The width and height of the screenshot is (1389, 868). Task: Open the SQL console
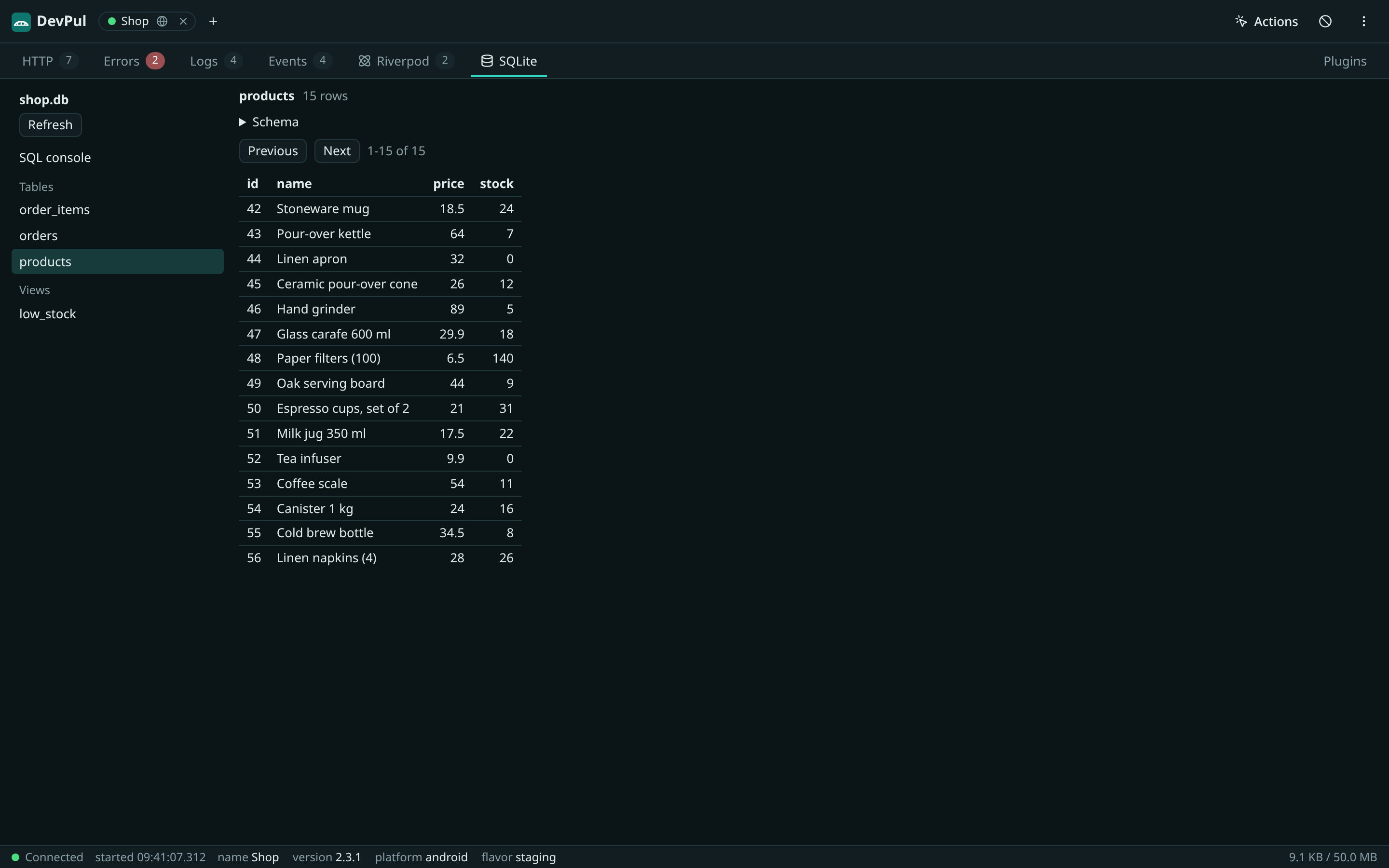pyautogui.click(x=55, y=157)
